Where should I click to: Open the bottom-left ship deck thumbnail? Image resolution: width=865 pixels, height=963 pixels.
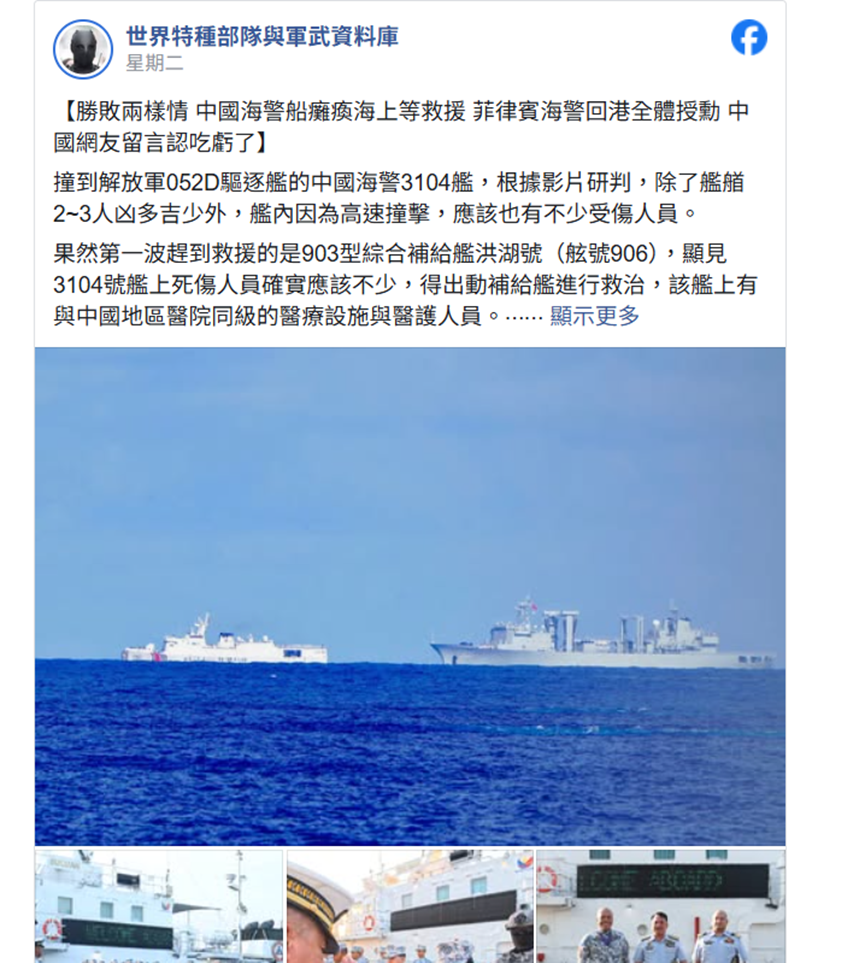159,906
